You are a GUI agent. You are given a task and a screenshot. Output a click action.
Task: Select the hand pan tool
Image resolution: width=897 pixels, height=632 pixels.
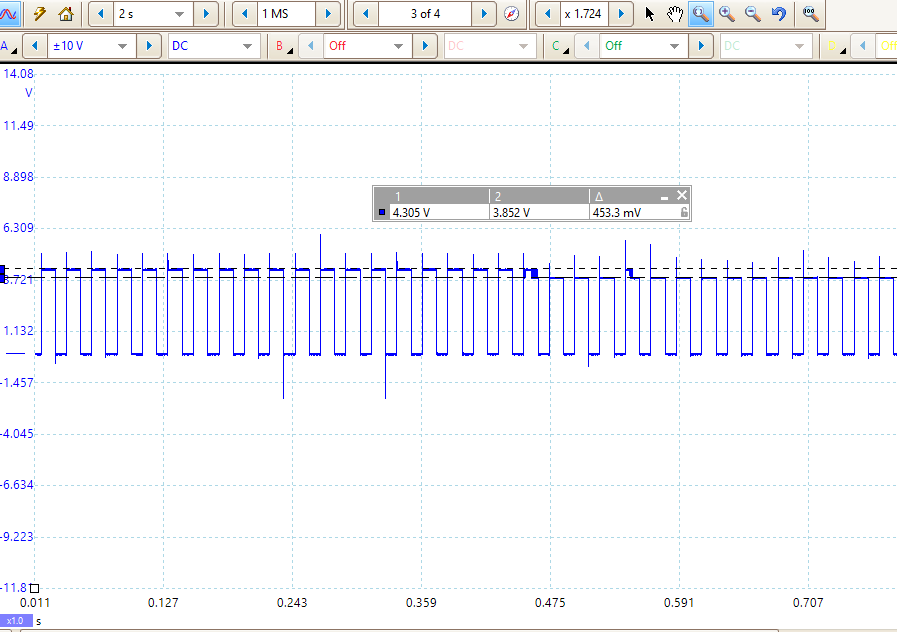pyautogui.click(x=675, y=14)
